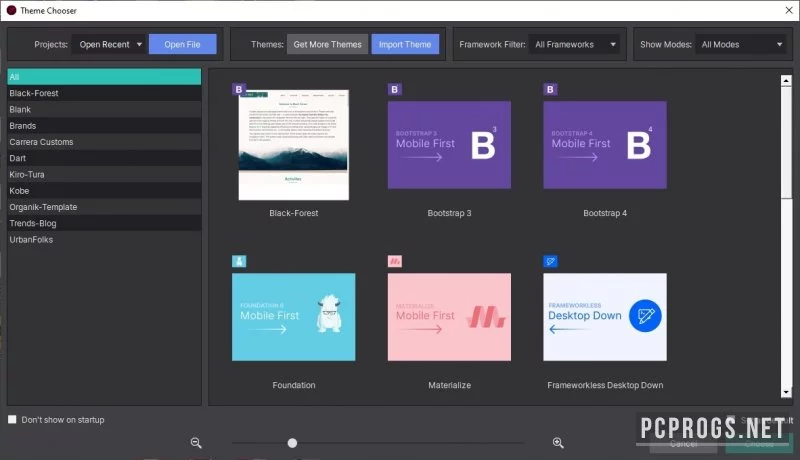Image resolution: width=800 pixels, height=460 pixels.
Task: Click the Frameworkless badge icon
Action: coord(550,262)
